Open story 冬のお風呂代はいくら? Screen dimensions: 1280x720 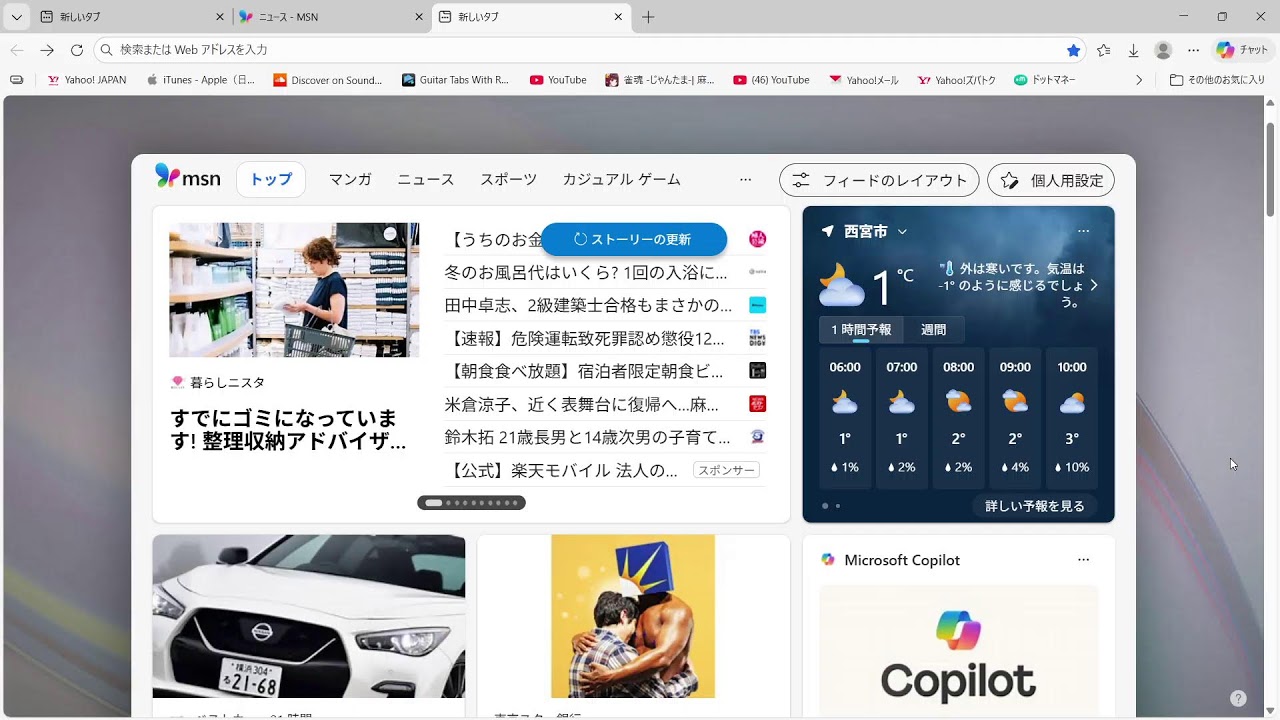tap(586, 272)
